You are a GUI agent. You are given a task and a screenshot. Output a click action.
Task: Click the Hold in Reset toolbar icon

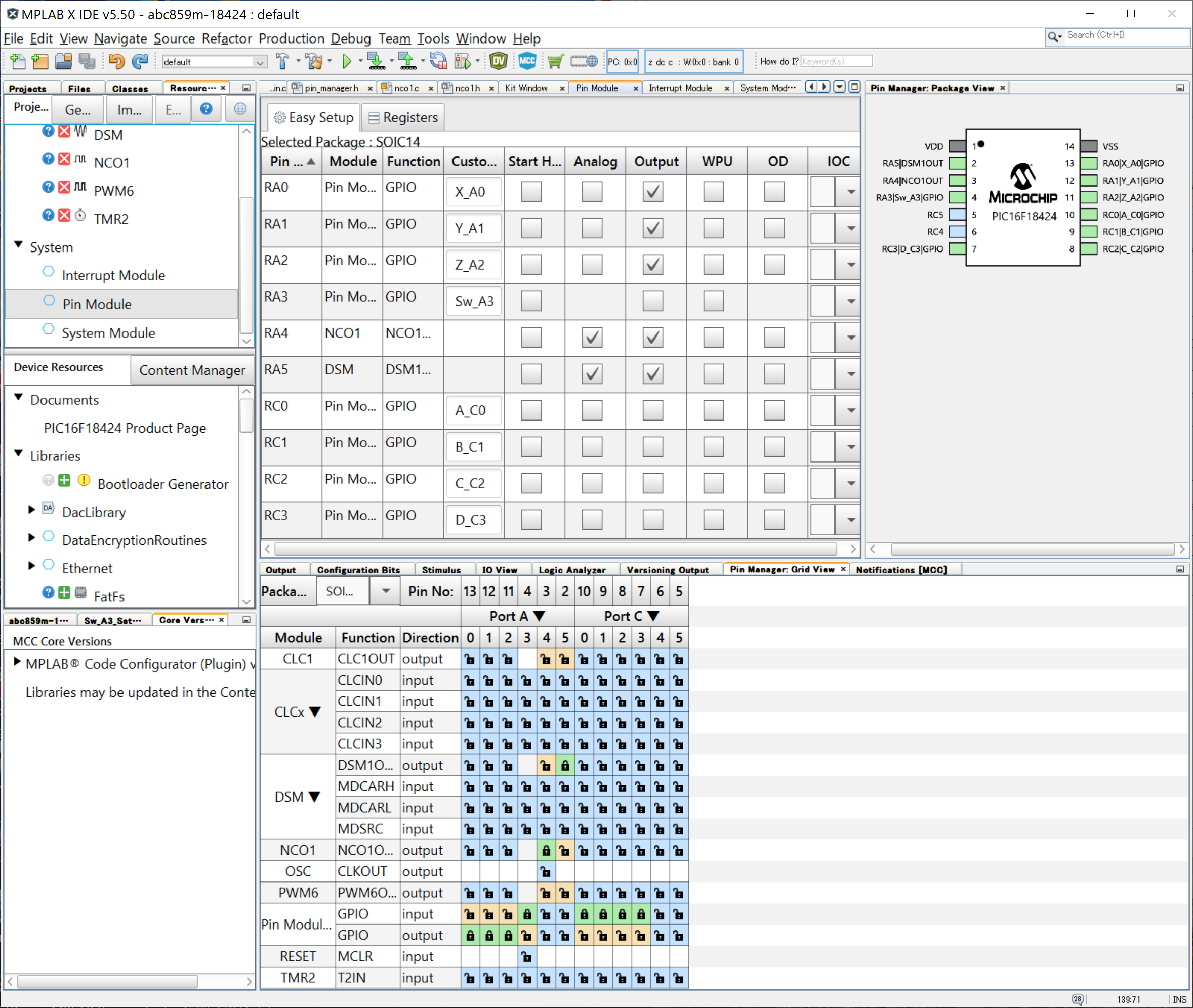pos(438,61)
